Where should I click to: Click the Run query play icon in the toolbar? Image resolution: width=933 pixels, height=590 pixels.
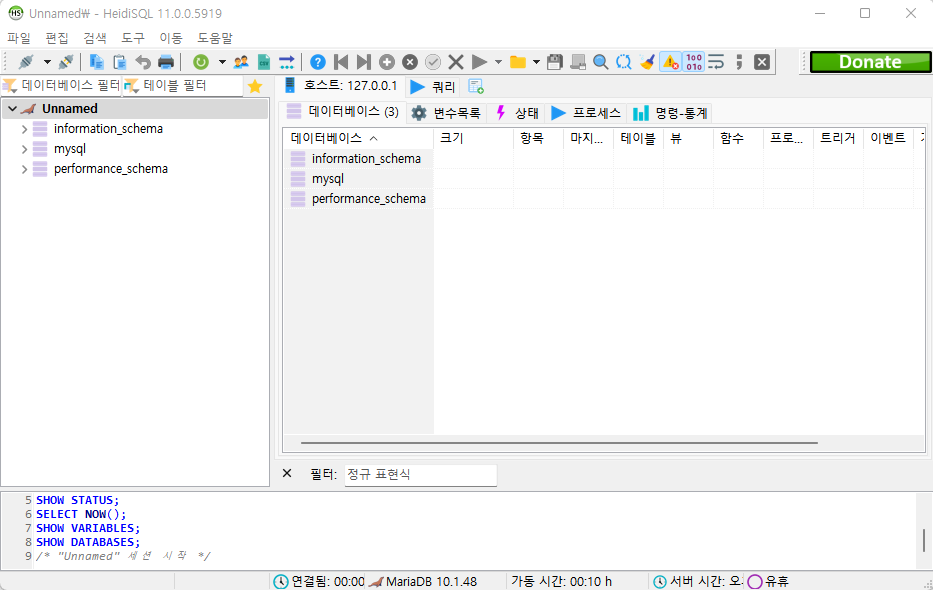click(479, 62)
